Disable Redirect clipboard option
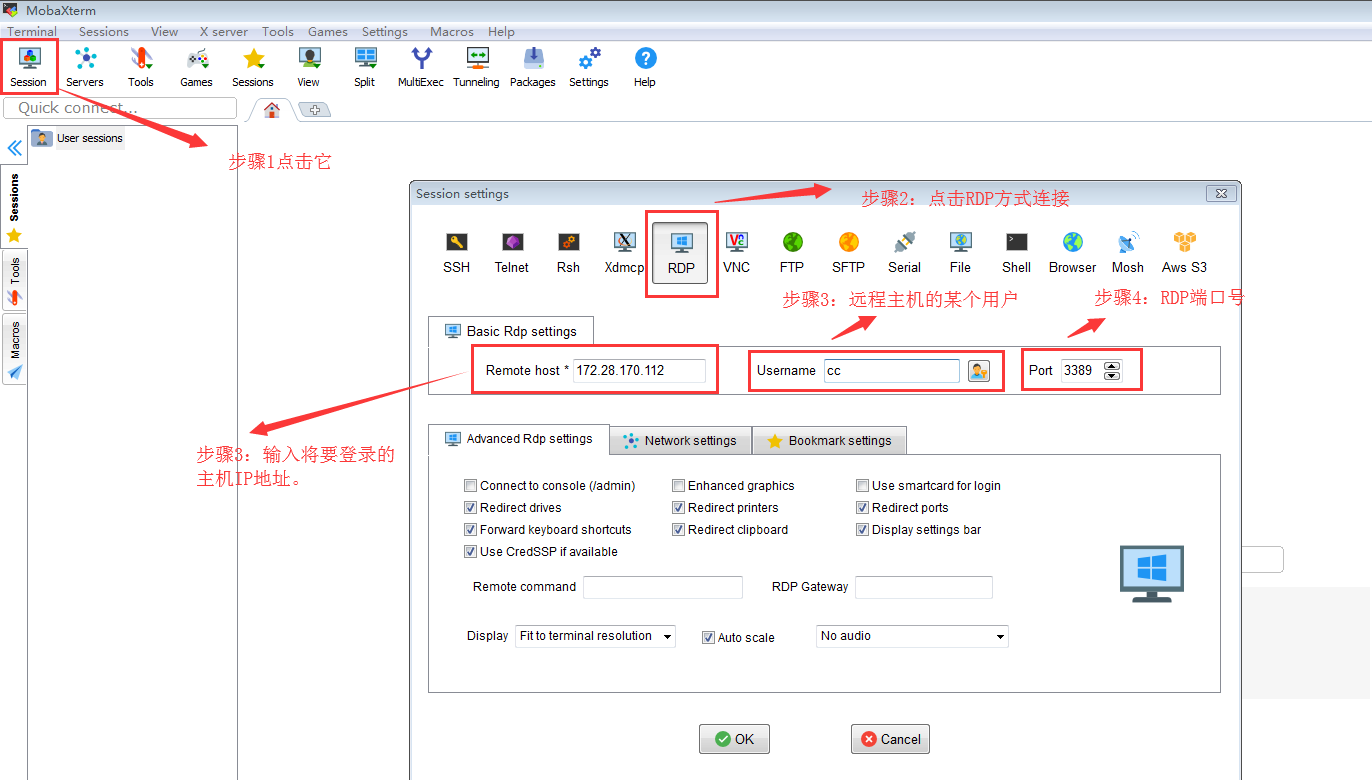1372x780 pixels. (x=679, y=529)
